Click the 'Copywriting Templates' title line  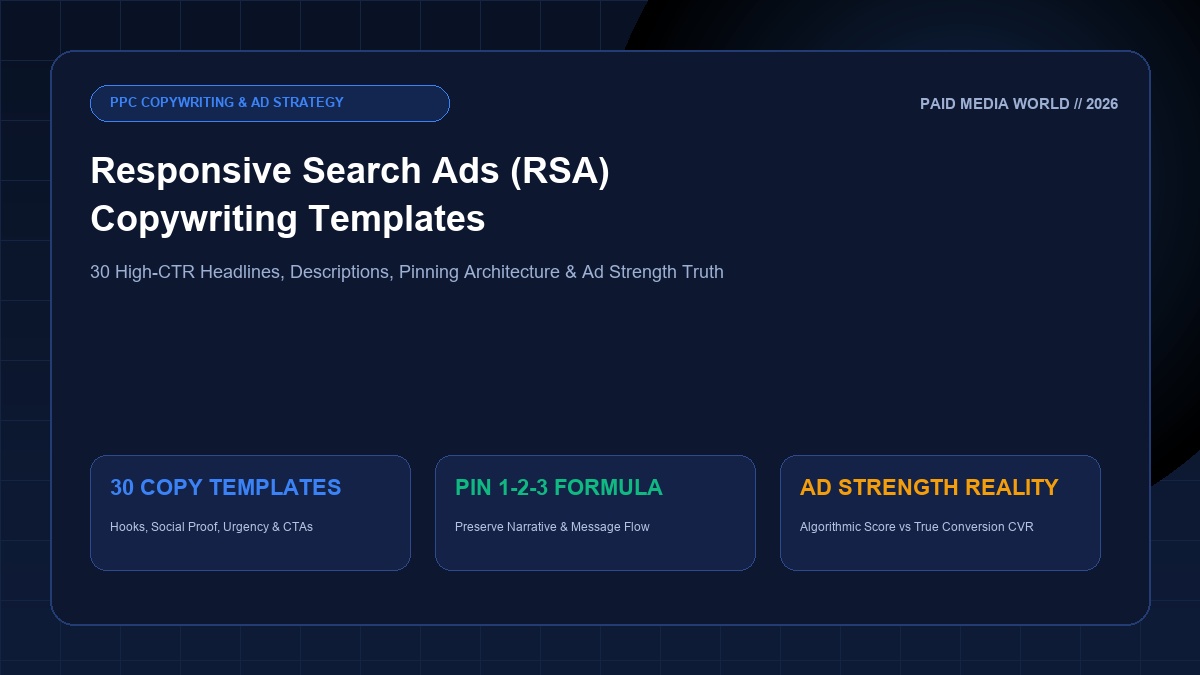tap(288, 218)
